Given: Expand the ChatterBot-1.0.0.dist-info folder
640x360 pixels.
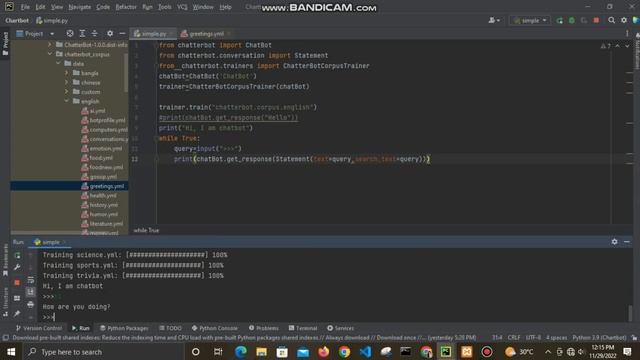Looking at the screenshot, I should (49, 44).
